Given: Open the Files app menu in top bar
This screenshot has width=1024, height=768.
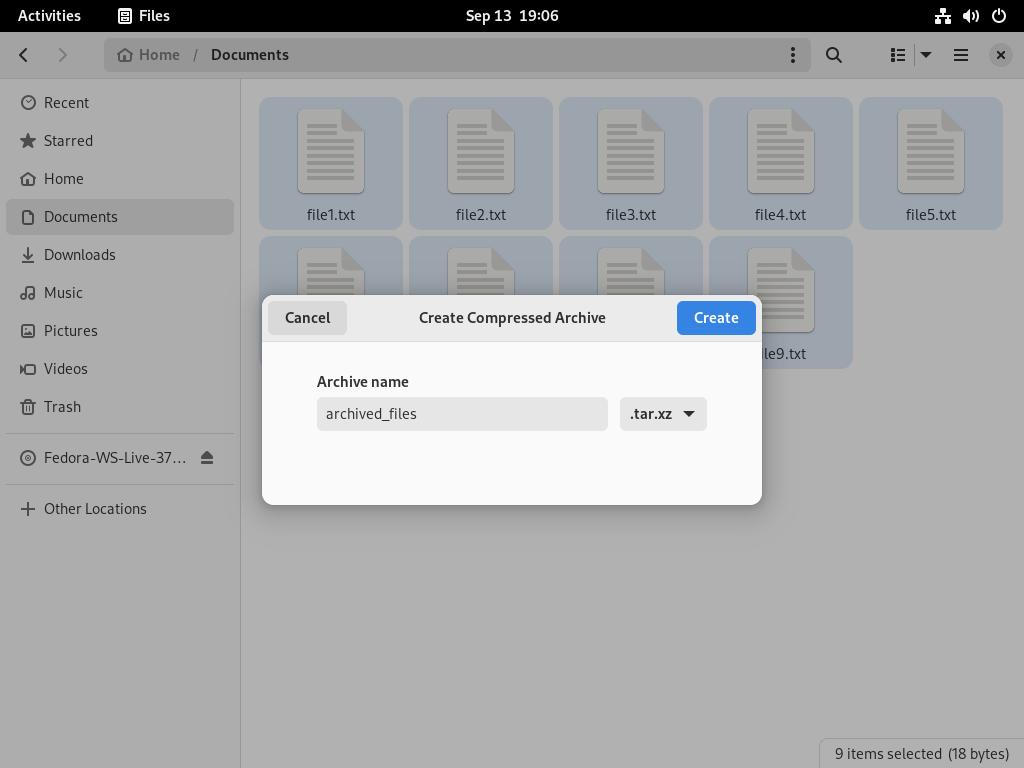Looking at the screenshot, I should [144, 16].
